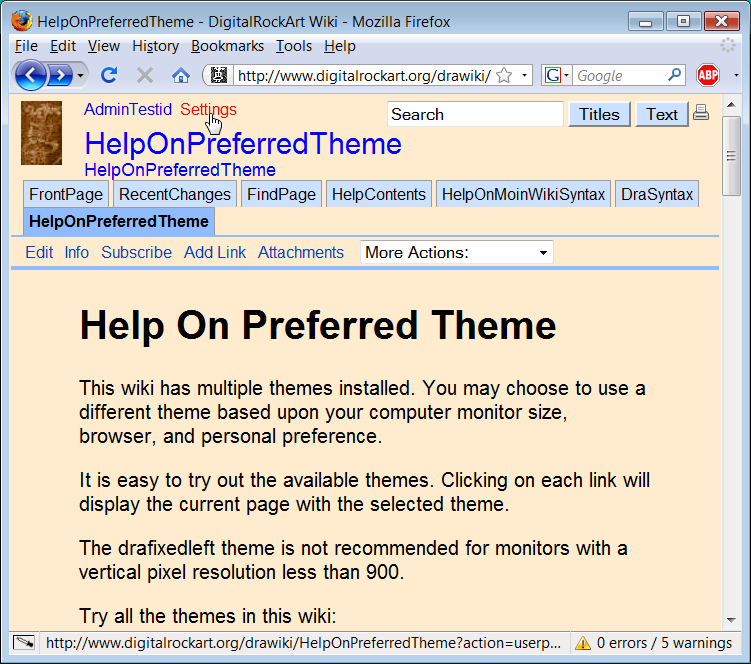
Task: Open the Tools menu
Action: (294, 46)
